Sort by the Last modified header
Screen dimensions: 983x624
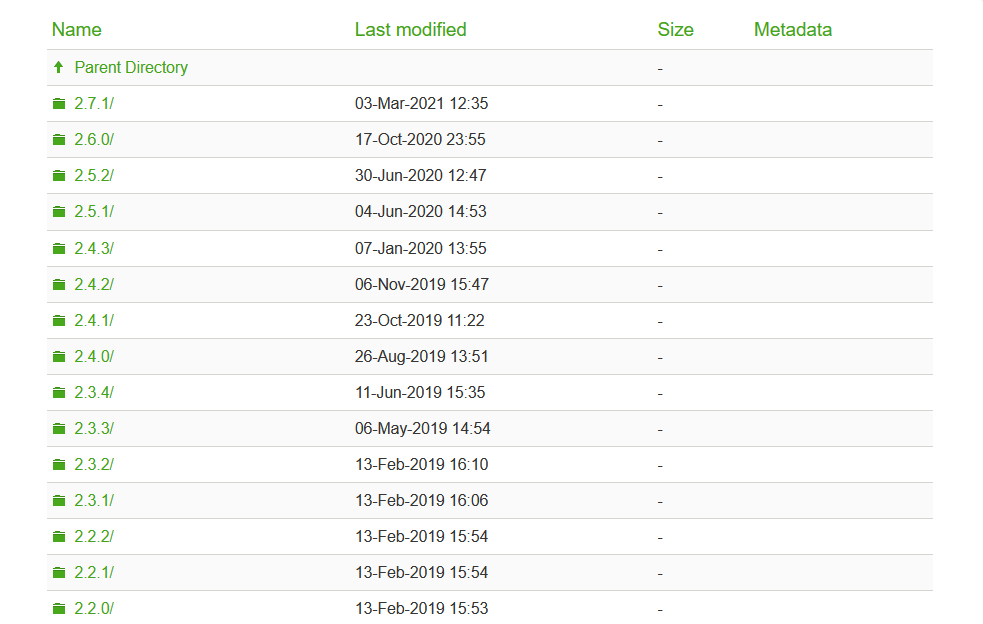pyautogui.click(x=410, y=30)
